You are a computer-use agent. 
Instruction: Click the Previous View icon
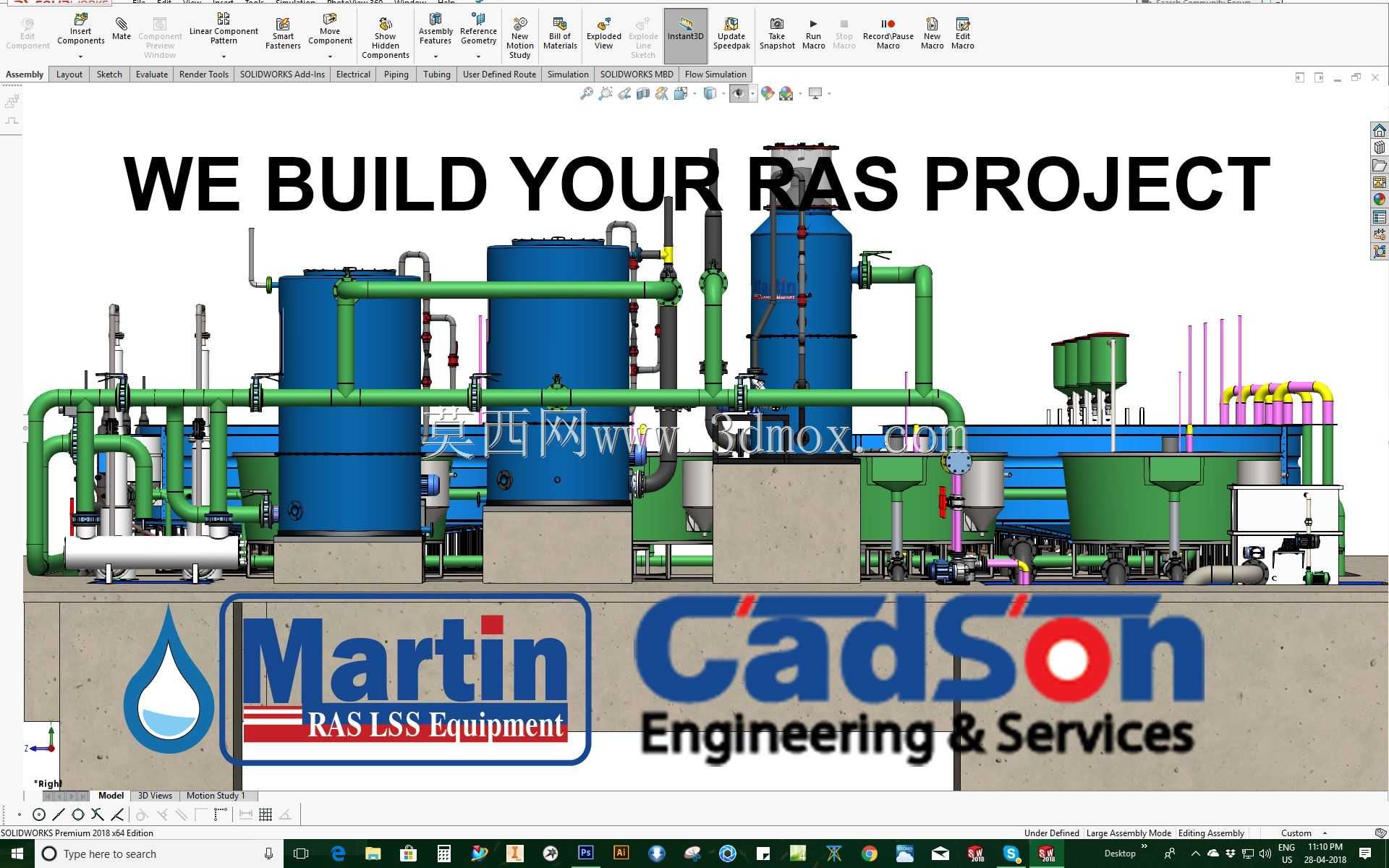(x=624, y=93)
